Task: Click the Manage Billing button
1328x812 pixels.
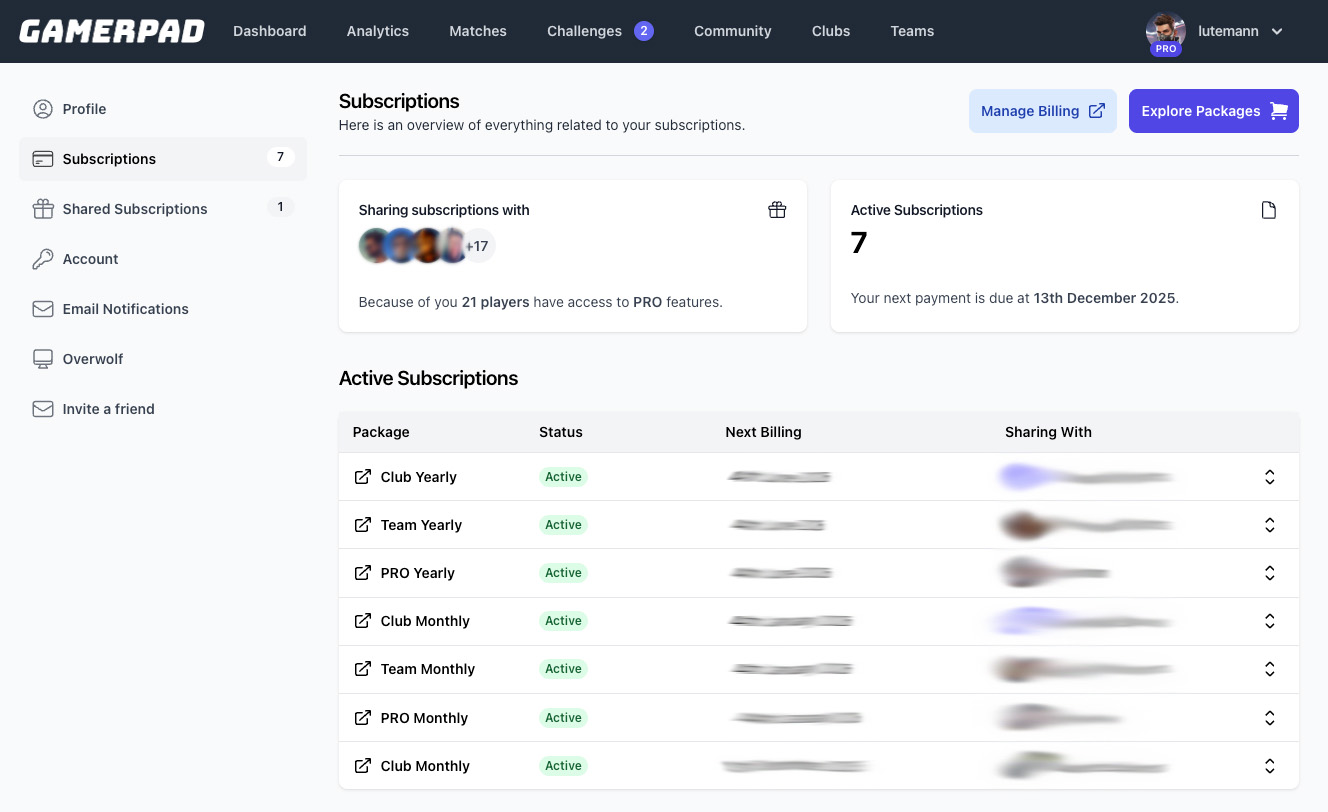Action: tap(1042, 111)
